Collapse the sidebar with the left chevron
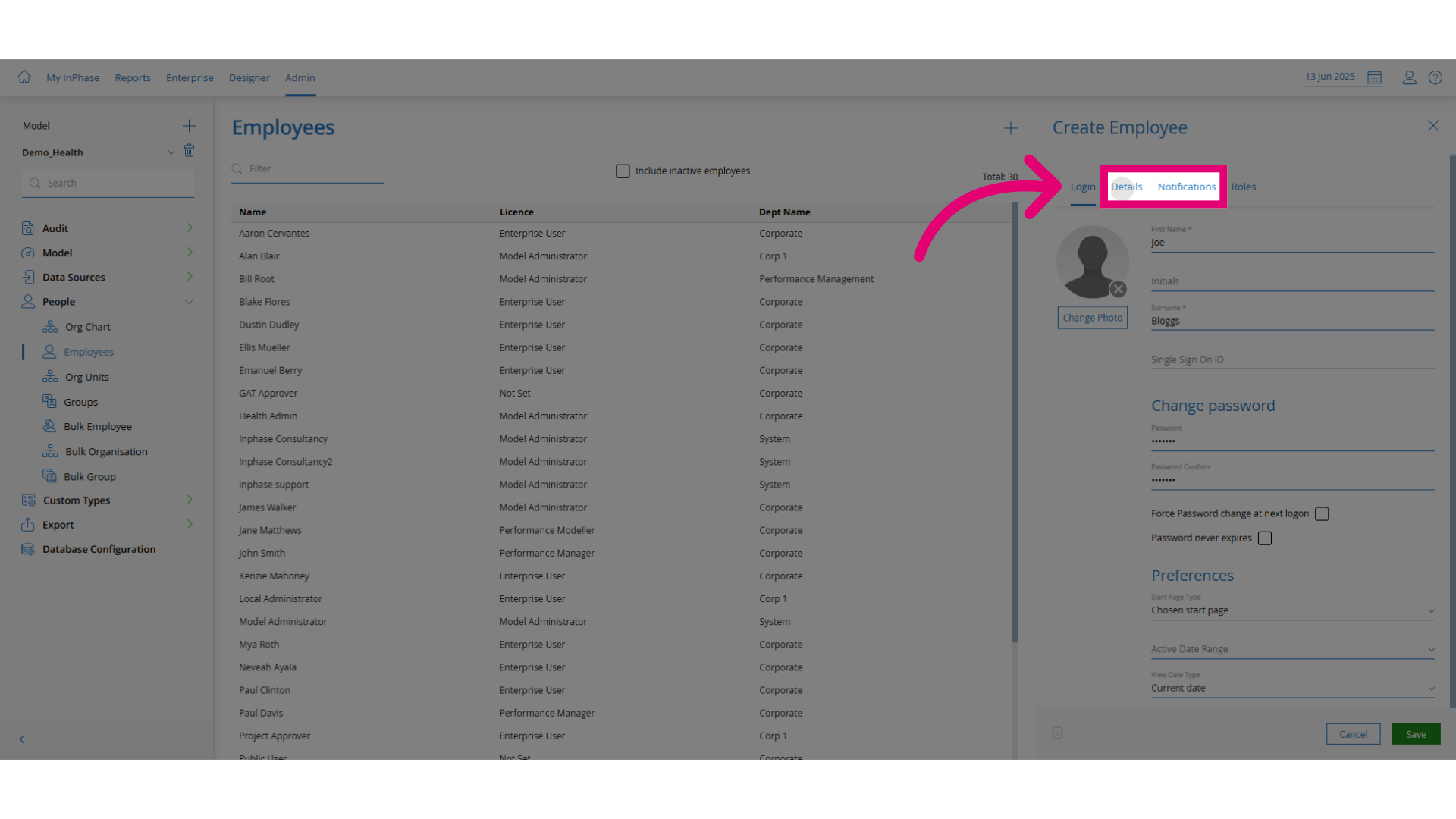The image size is (1456, 819). click(22, 739)
